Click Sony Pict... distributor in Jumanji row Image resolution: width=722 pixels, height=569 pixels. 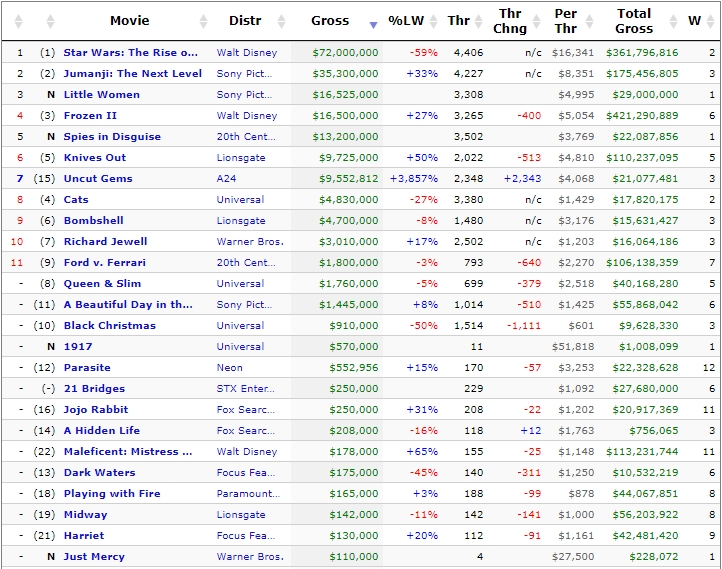point(244,74)
